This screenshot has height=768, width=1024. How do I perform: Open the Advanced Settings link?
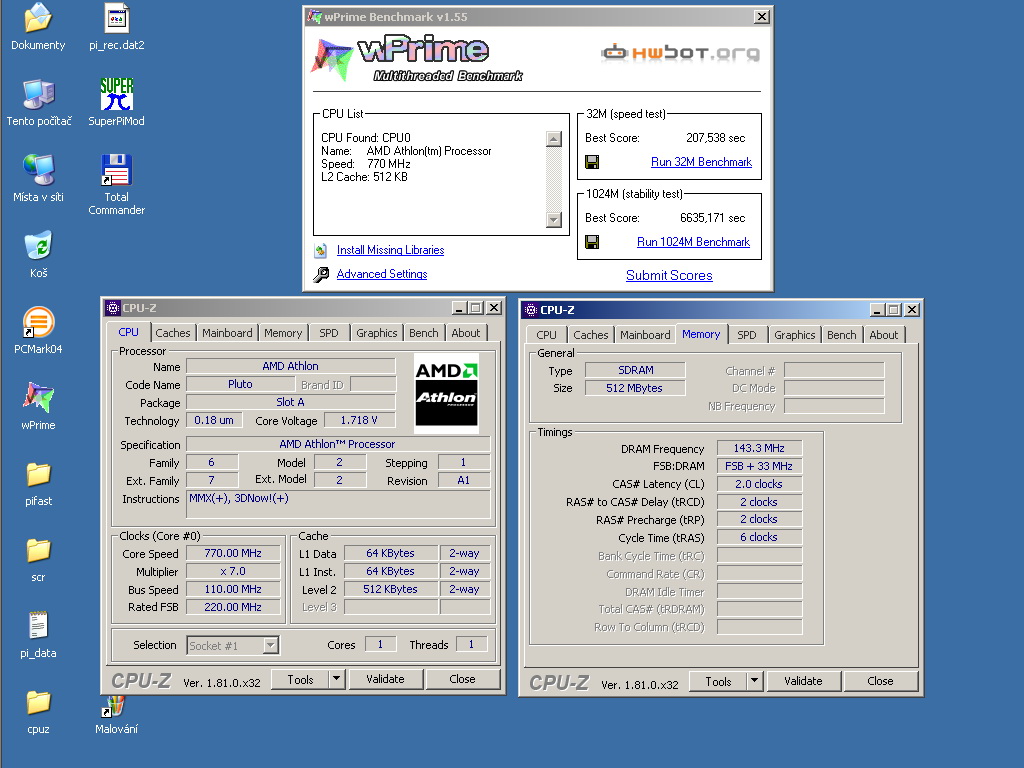(382, 274)
